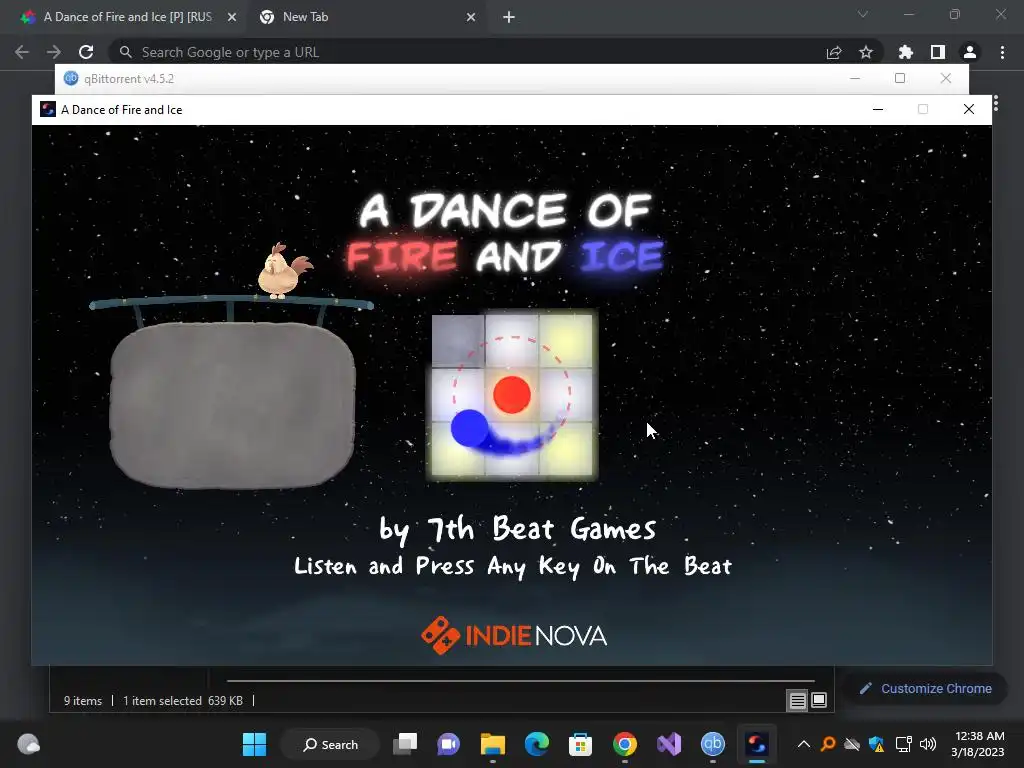The image size is (1024, 768).
Task: Click the blue ice planet
Action: click(470, 428)
